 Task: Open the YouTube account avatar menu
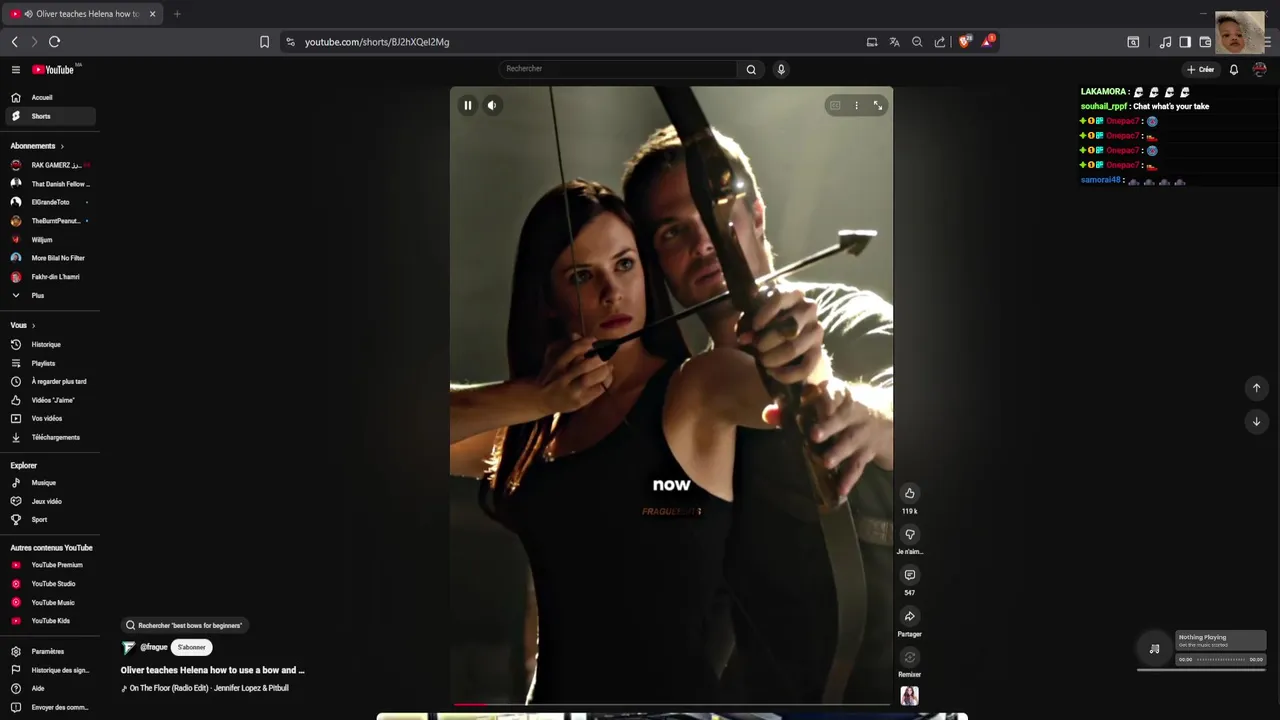click(1259, 69)
